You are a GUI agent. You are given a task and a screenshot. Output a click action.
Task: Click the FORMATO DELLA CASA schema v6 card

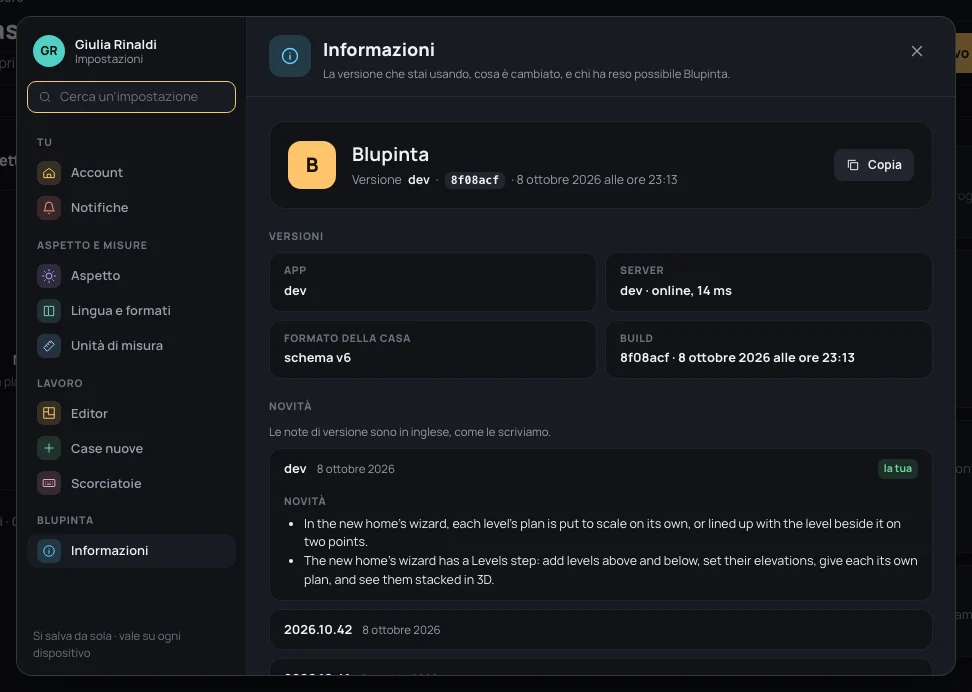coord(433,349)
